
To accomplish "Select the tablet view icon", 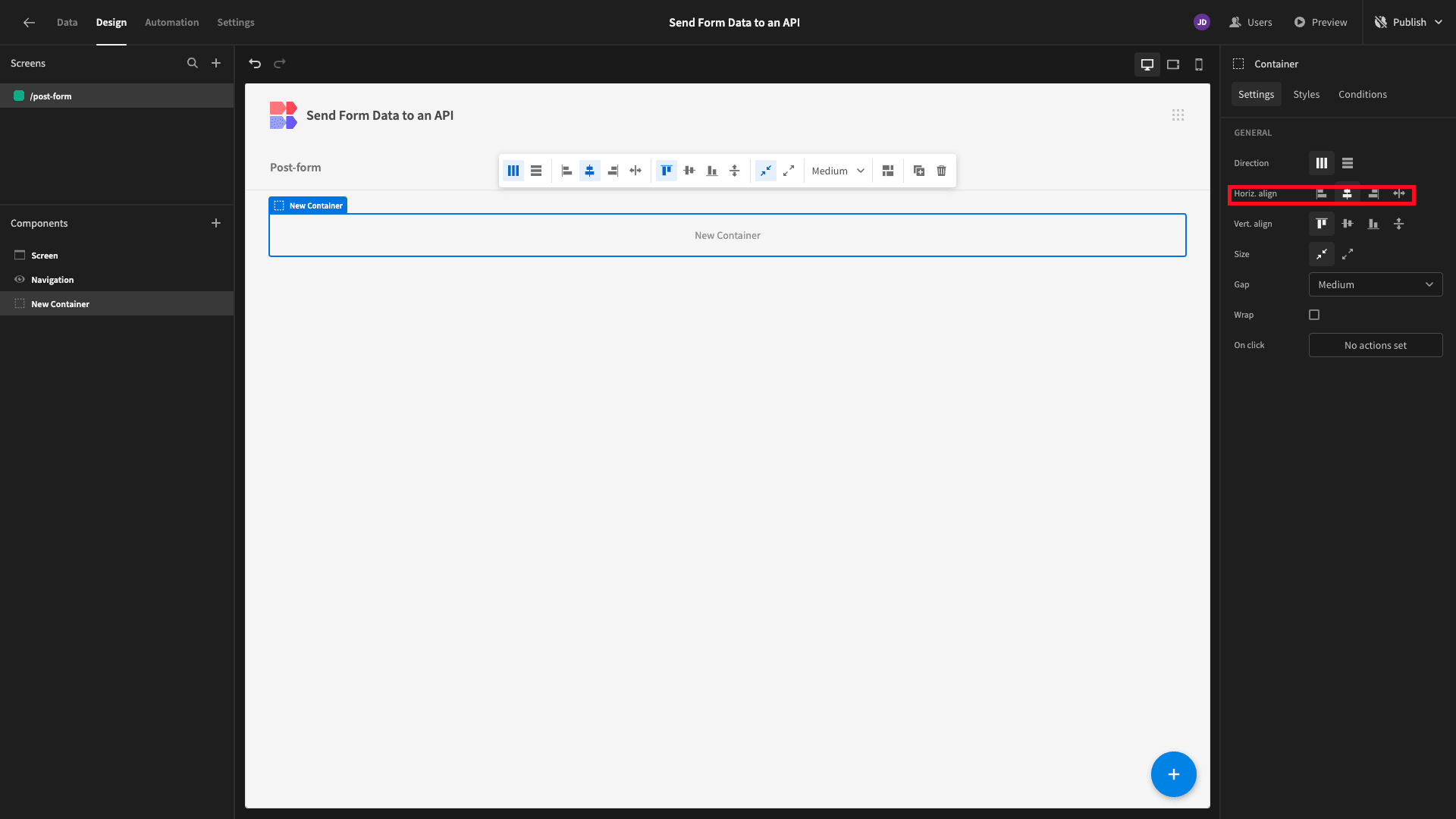I will [x=1173, y=63].
